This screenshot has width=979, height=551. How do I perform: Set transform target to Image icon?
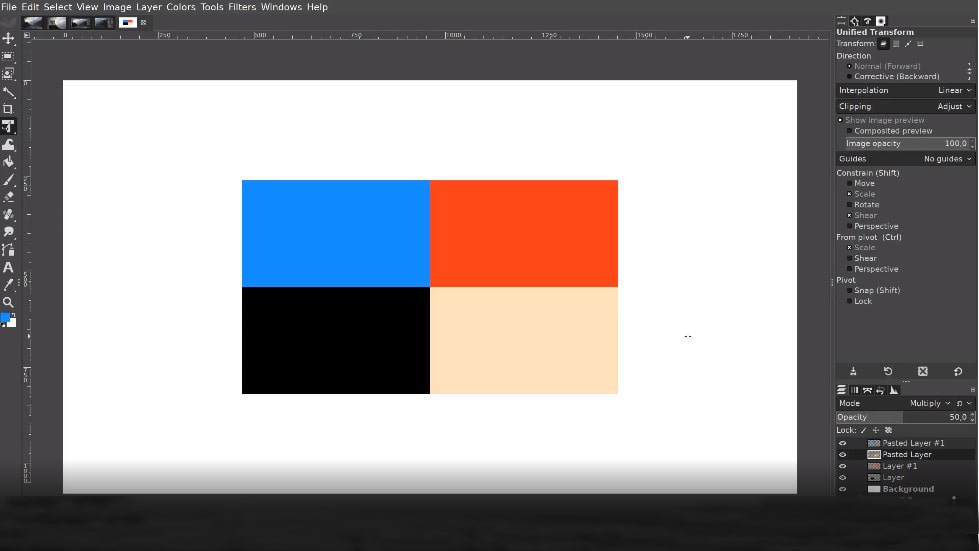(920, 44)
